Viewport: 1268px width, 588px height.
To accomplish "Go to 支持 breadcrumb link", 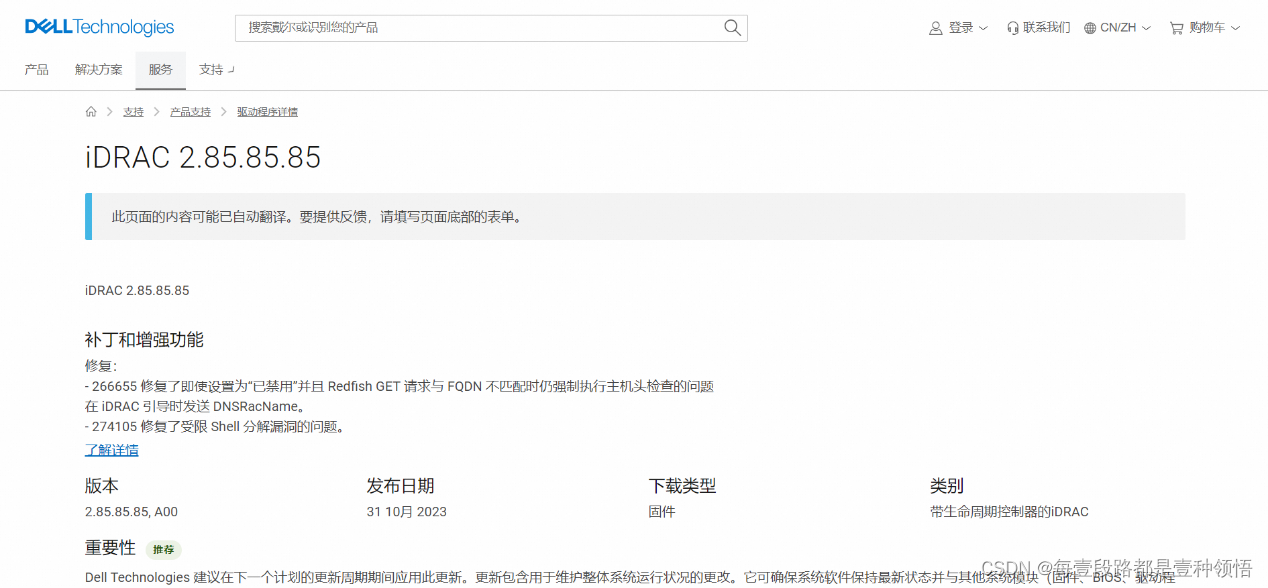I will [x=134, y=112].
